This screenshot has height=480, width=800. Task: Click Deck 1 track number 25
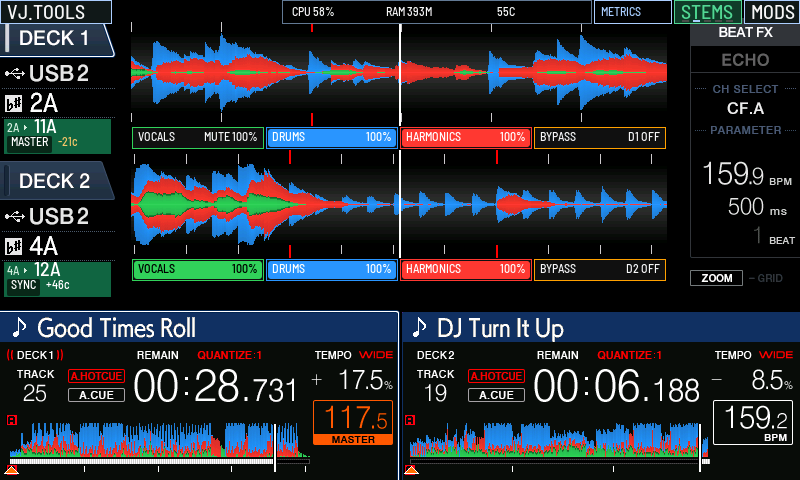(x=35, y=393)
